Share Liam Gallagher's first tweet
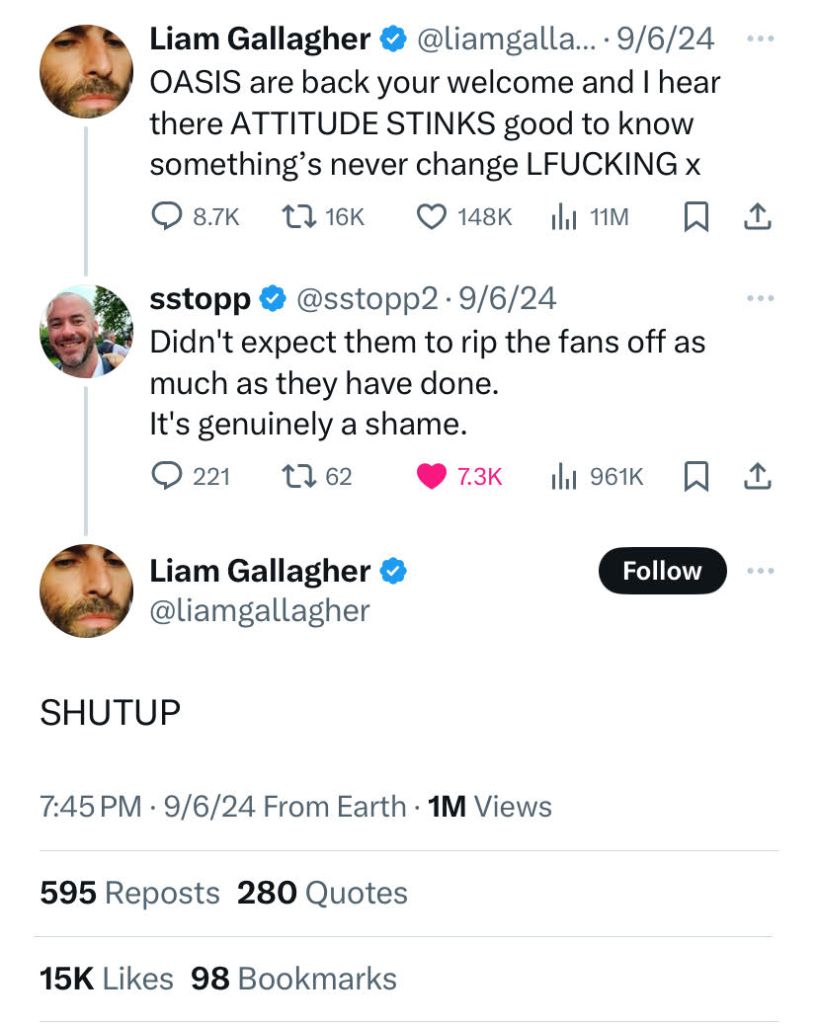The width and height of the screenshot is (818, 1024). tap(759, 217)
